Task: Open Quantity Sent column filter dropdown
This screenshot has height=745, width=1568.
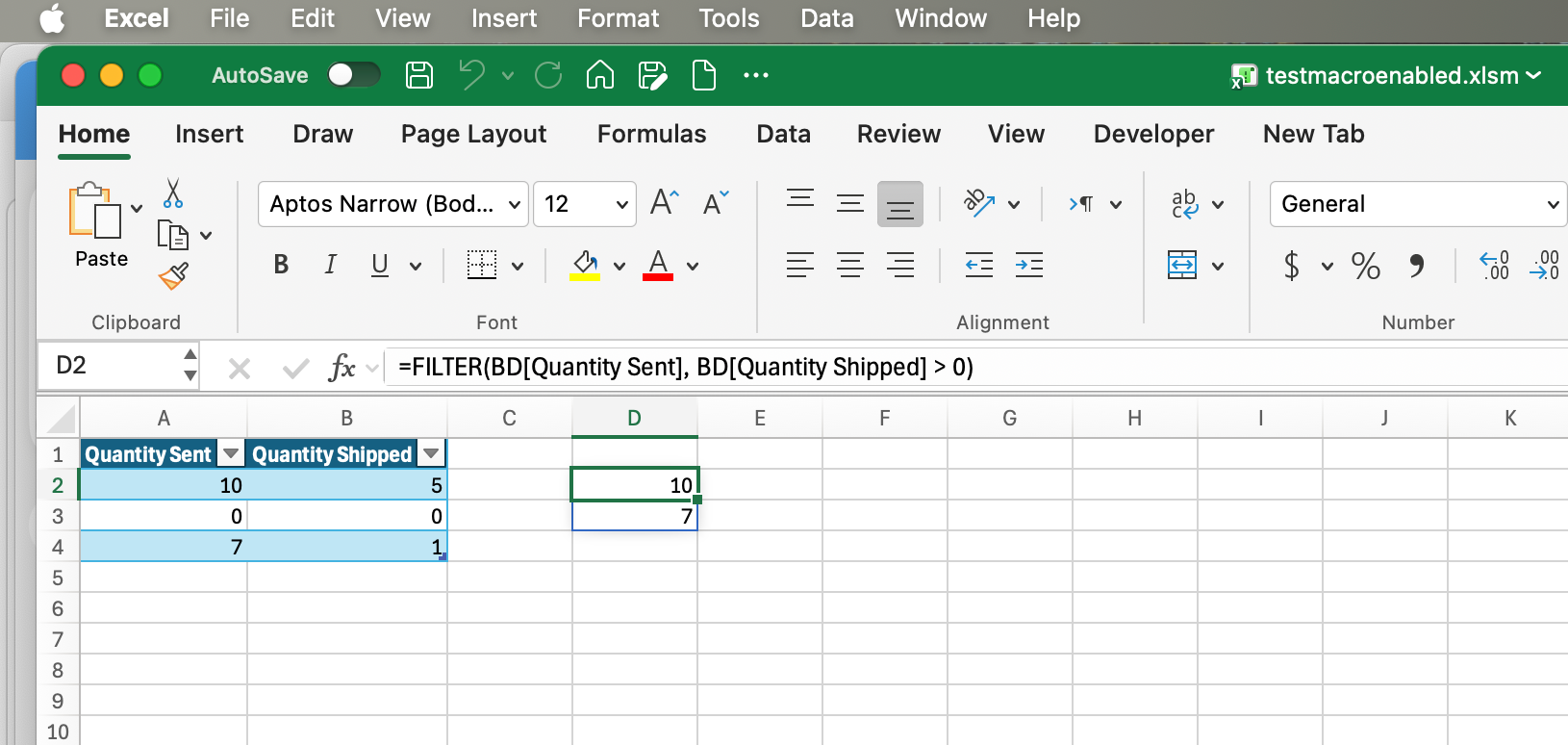Action: (231, 454)
